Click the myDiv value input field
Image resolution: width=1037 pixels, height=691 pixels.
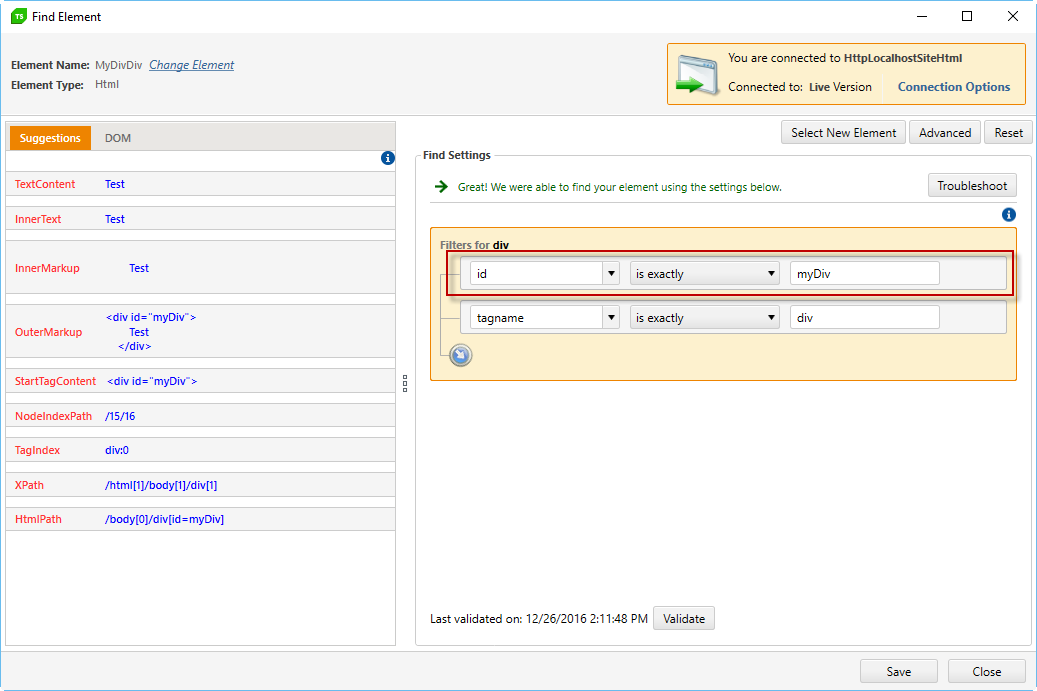click(864, 273)
